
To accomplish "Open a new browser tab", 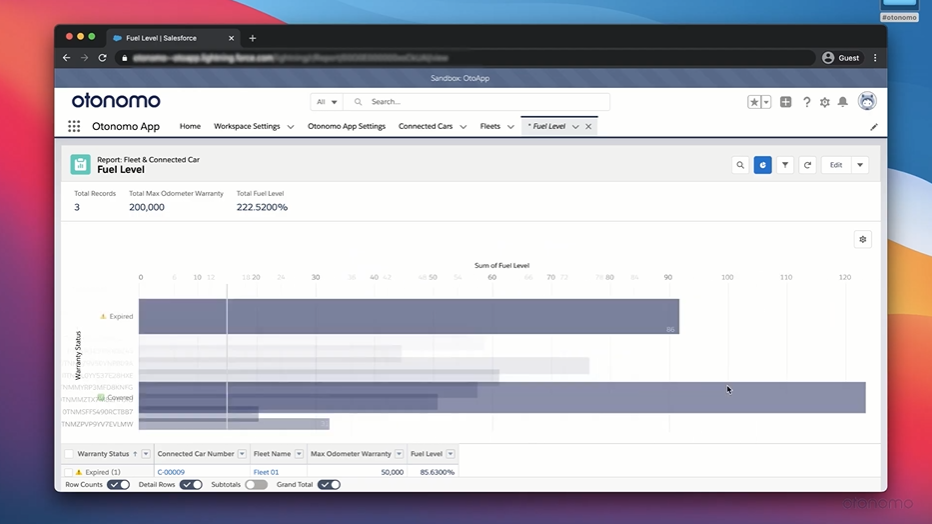I will point(253,38).
